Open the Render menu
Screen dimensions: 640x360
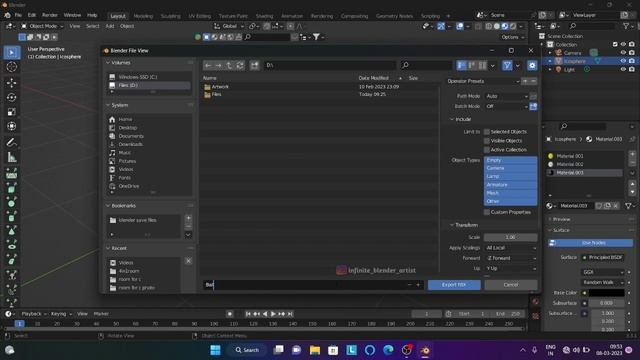[x=50, y=15]
